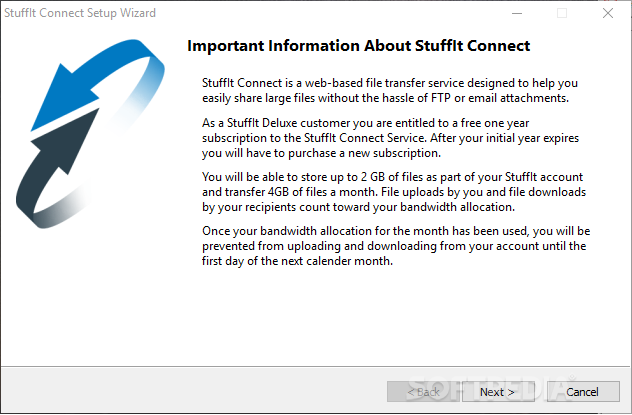Click the paragraph about 2 GB file storage

point(394,192)
